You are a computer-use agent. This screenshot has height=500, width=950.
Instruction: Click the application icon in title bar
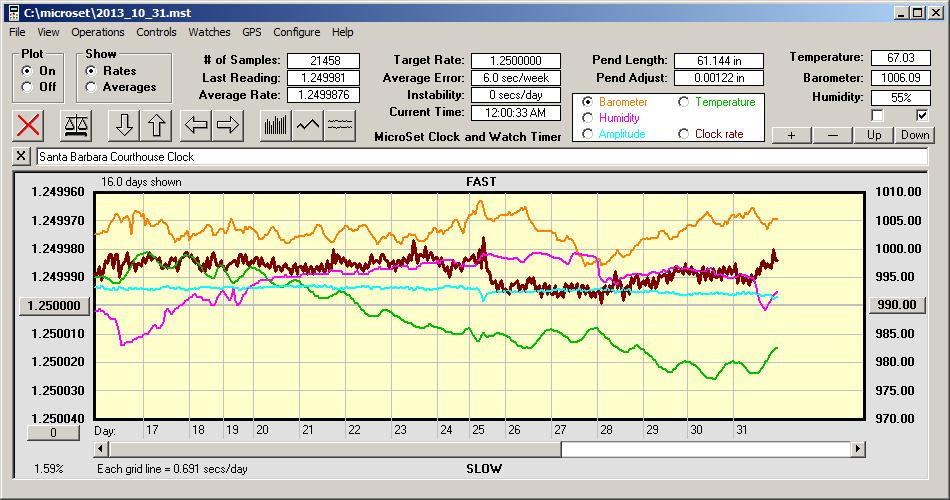(x=13, y=12)
